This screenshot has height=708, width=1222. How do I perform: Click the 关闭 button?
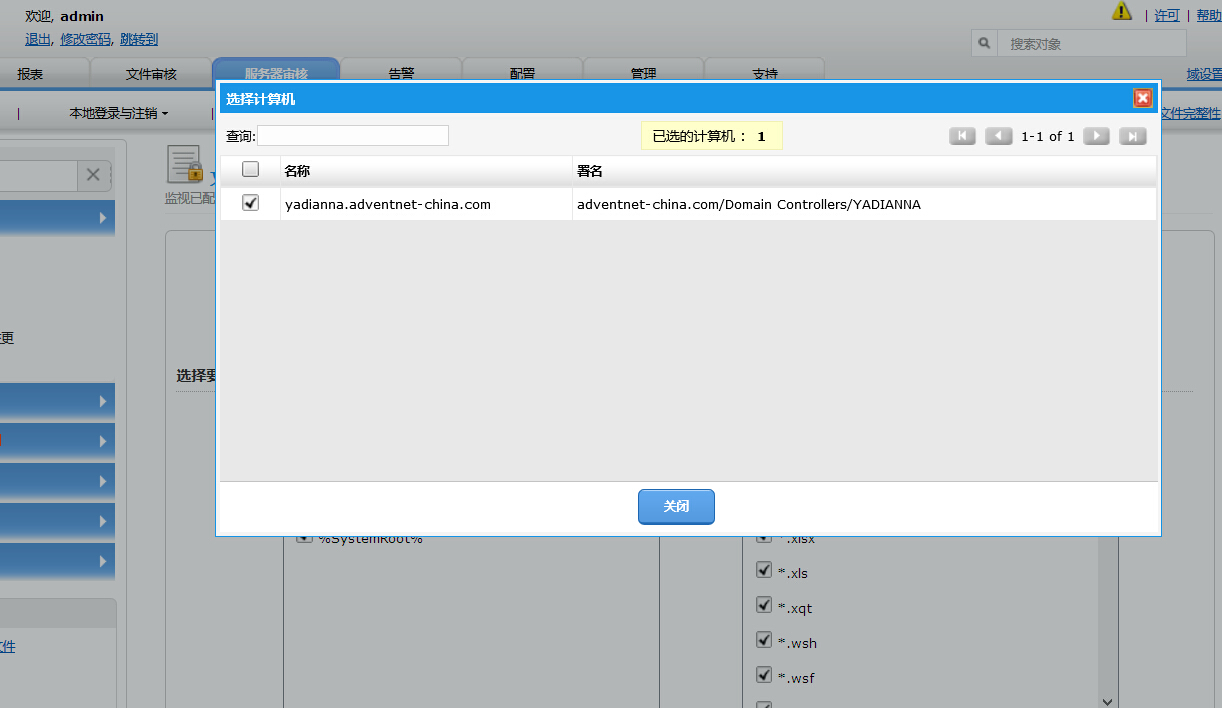[x=676, y=507]
